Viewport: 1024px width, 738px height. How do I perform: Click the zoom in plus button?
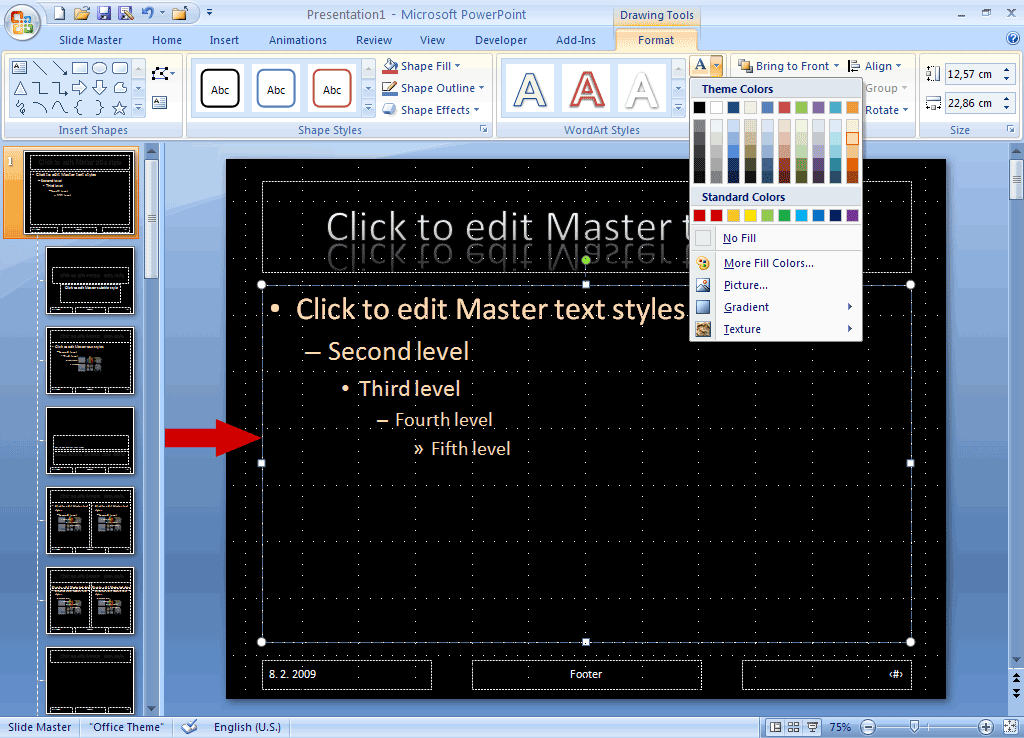click(x=985, y=727)
